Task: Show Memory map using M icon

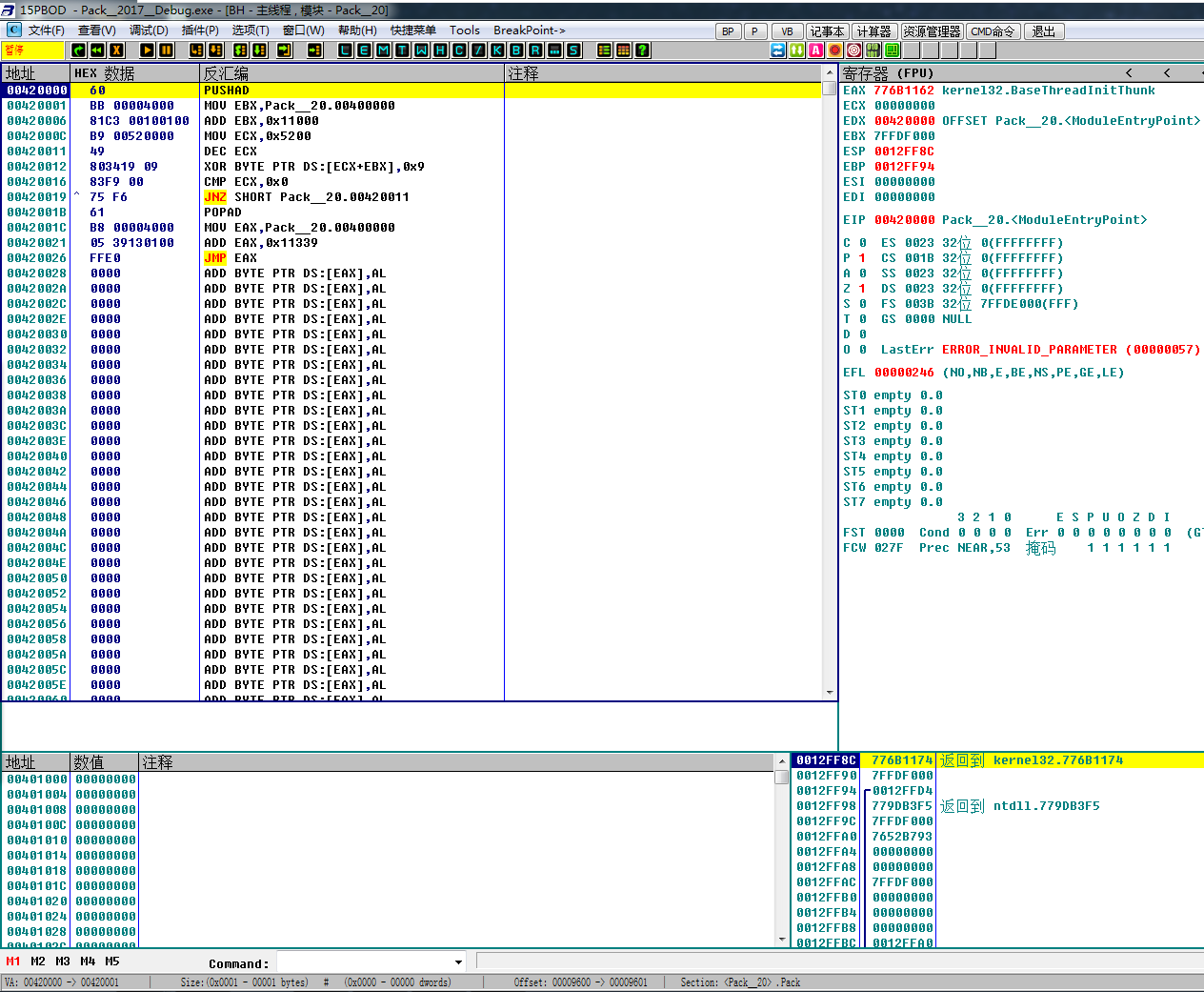Action: 383,51
